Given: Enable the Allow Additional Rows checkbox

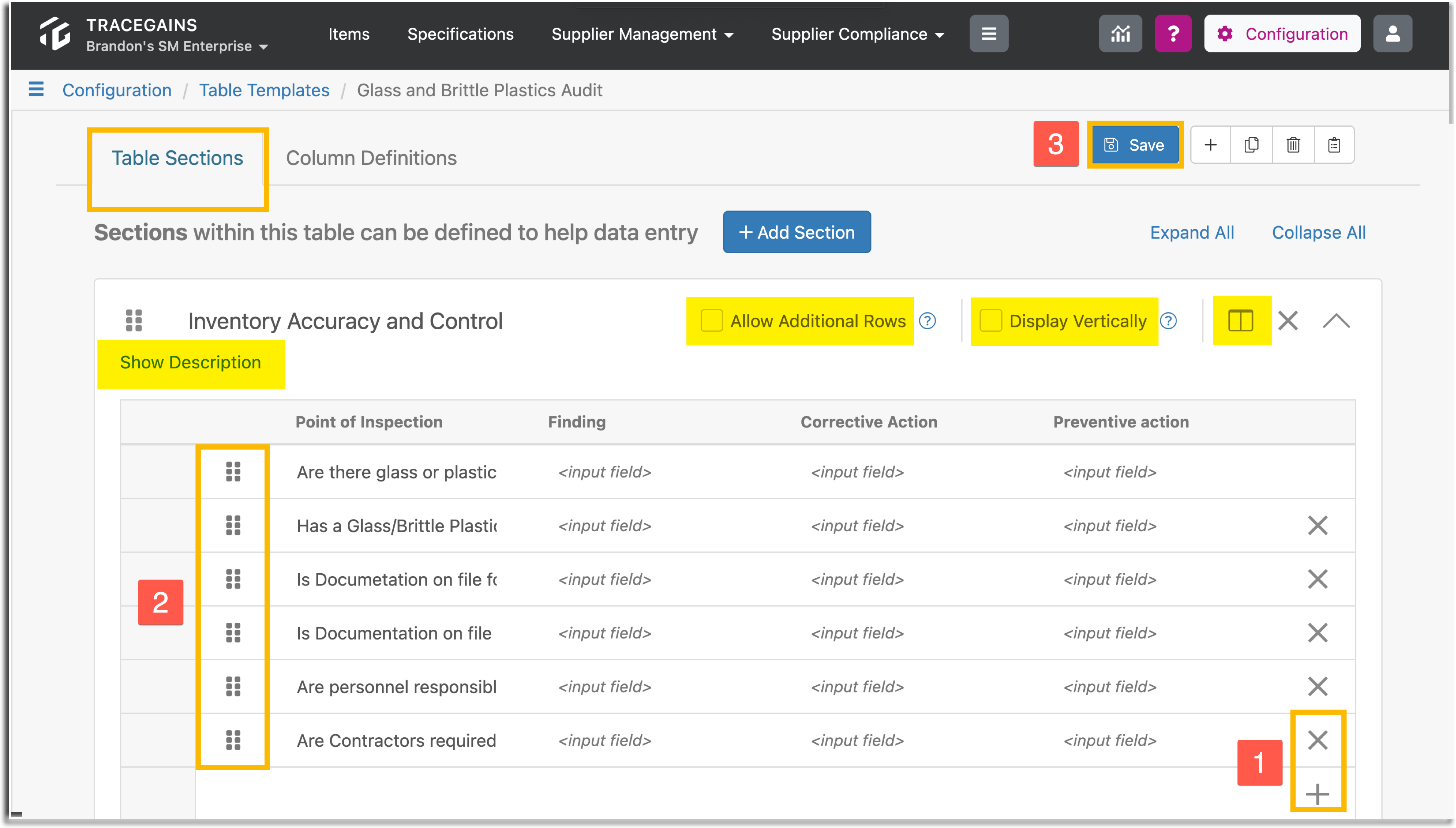Looking at the screenshot, I should tap(711, 321).
